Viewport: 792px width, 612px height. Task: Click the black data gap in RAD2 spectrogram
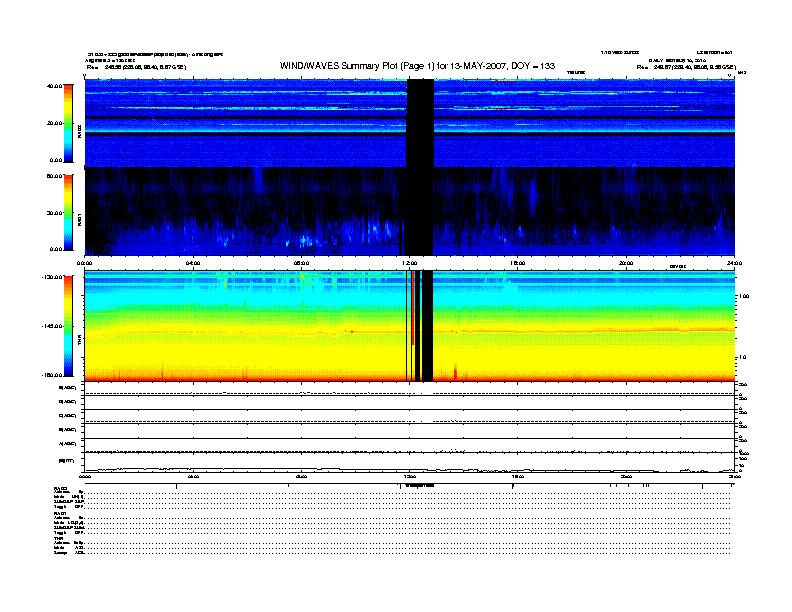pos(420,123)
